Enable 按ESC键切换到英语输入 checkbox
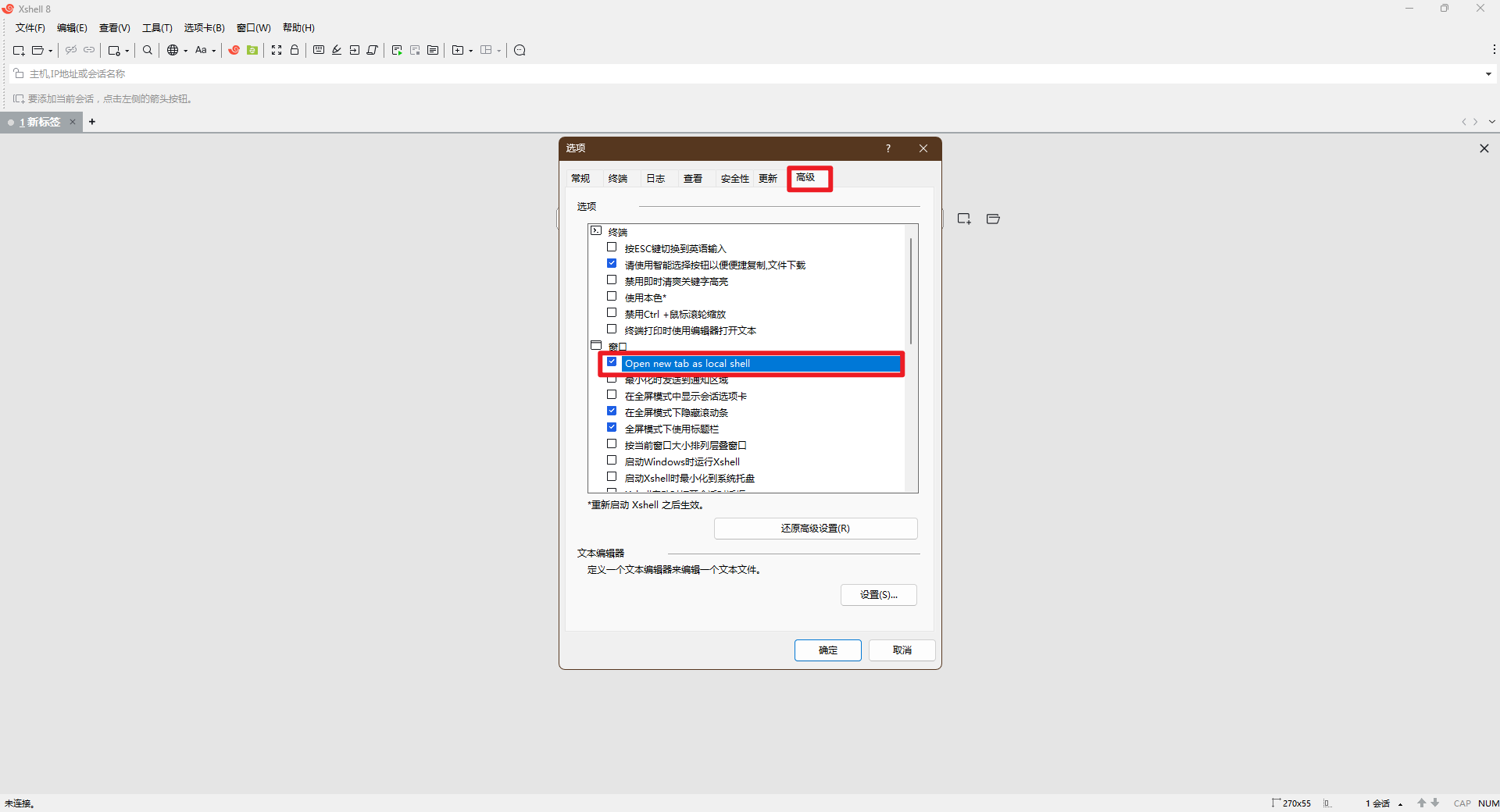This screenshot has width=1500, height=812. (x=612, y=248)
